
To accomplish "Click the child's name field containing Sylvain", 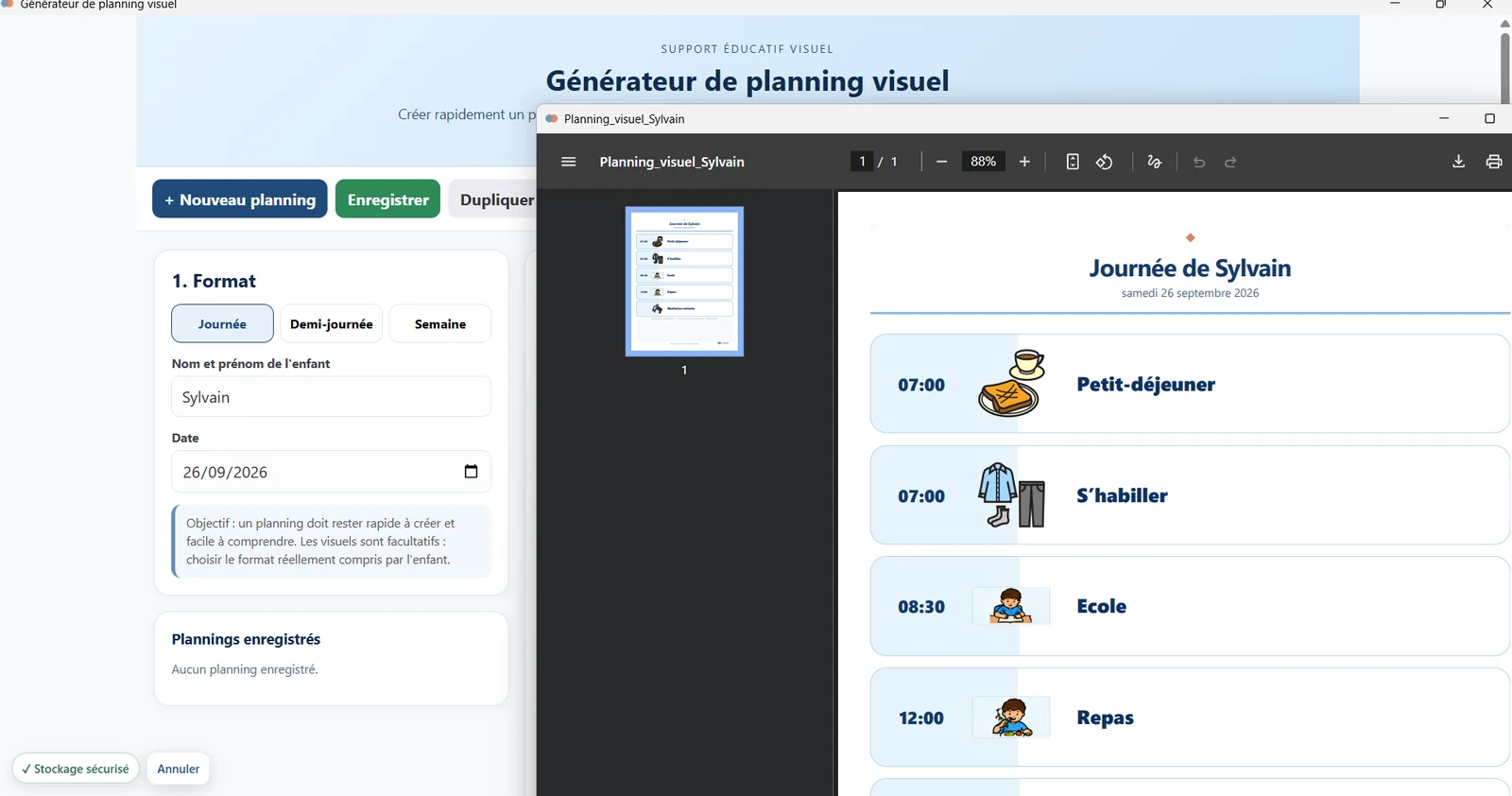I will point(331,397).
